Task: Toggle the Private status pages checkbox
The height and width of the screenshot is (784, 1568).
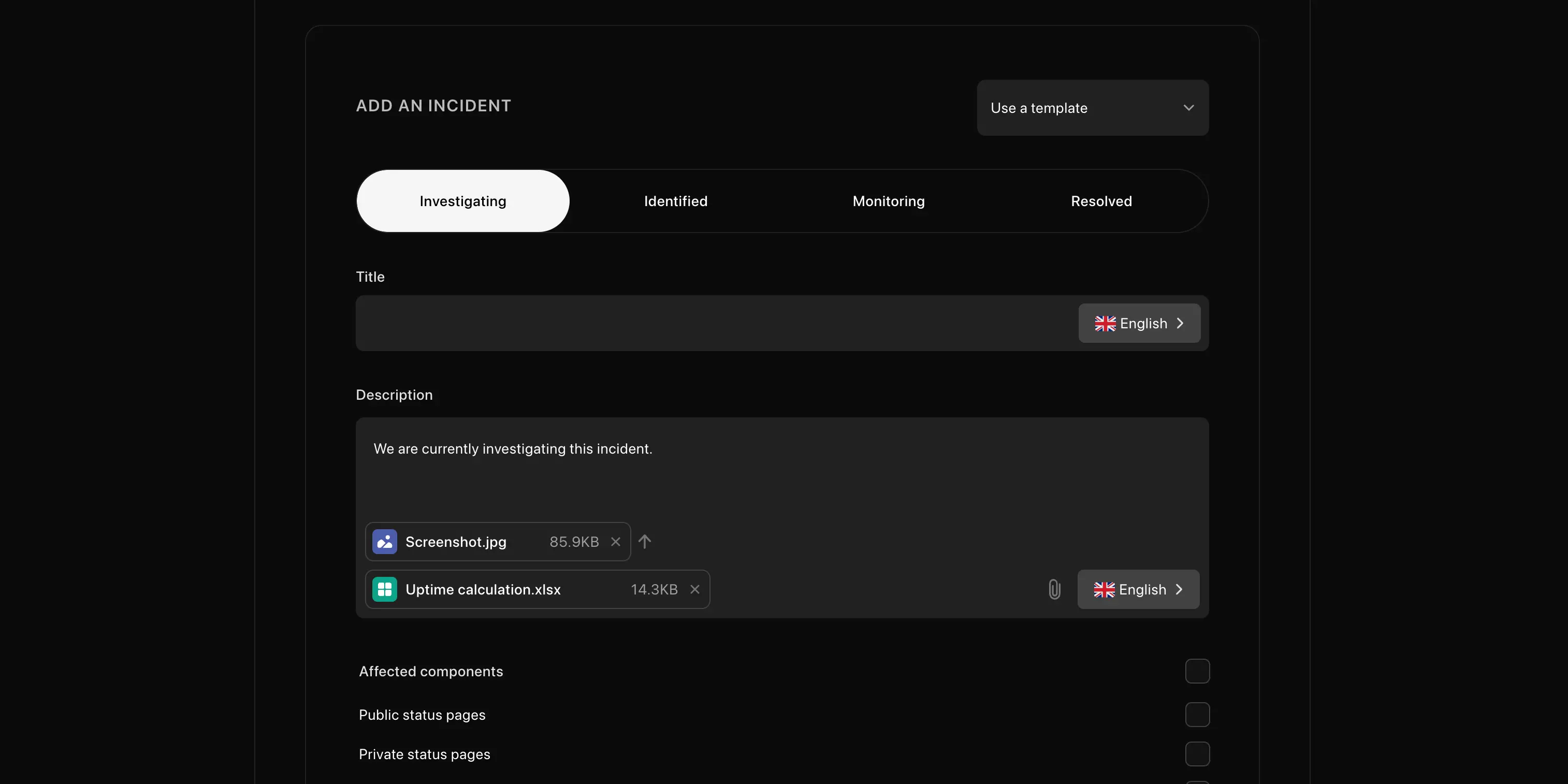Action: (x=1197, y=754)
